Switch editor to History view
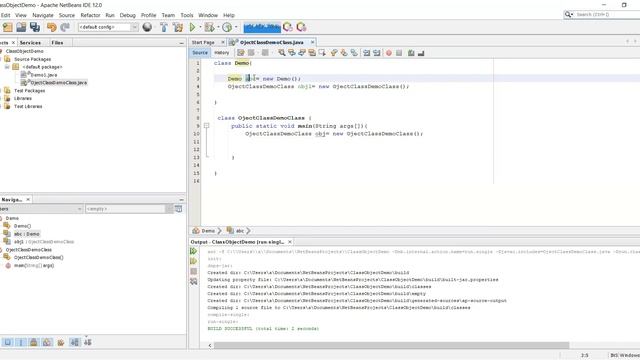Image resolution: width=640 pixels, height=360 pixels. click(222, 53)
